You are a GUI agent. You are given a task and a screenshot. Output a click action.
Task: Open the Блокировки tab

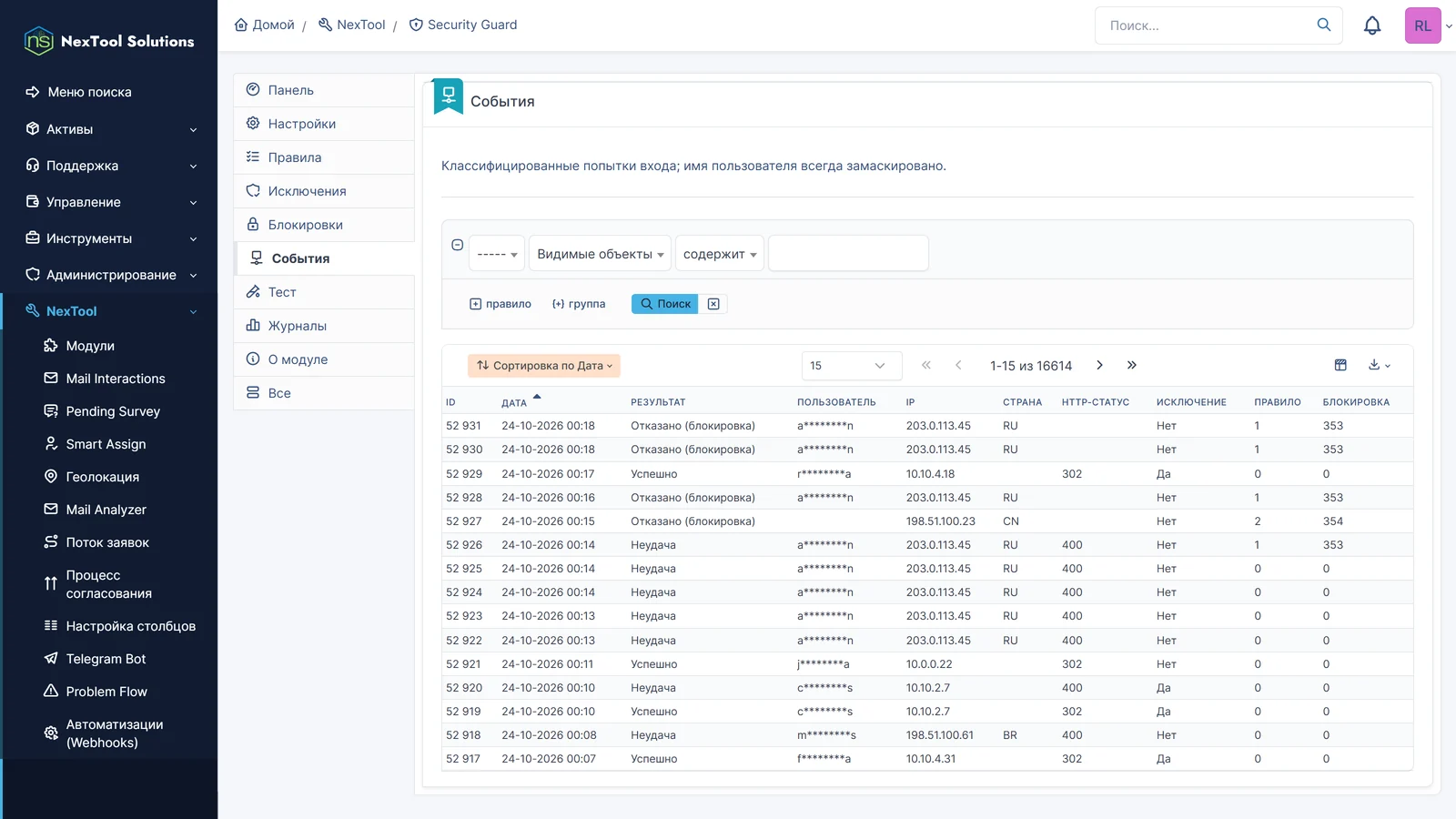click(324, 225)
